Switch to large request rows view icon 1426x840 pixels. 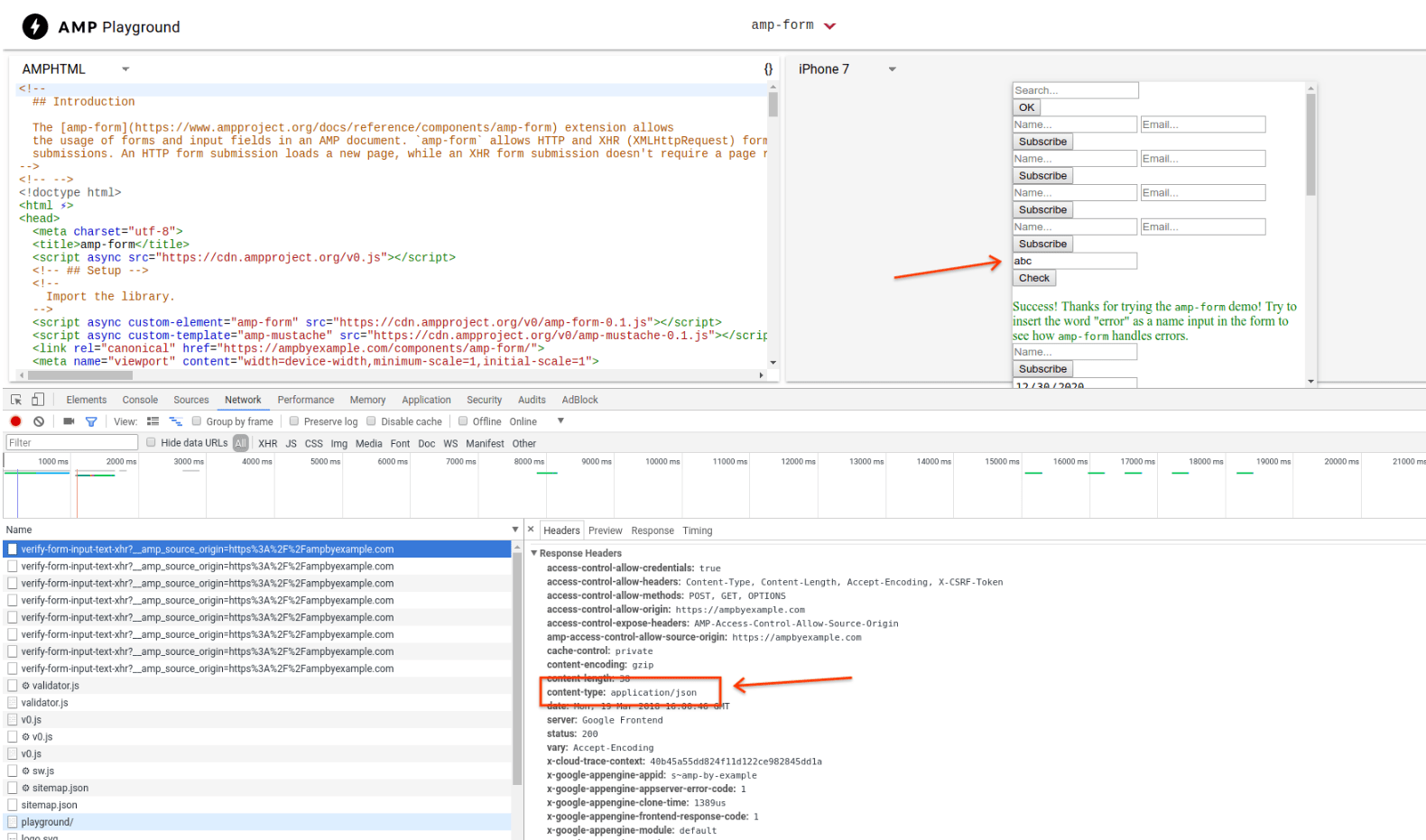pos(153,421)
